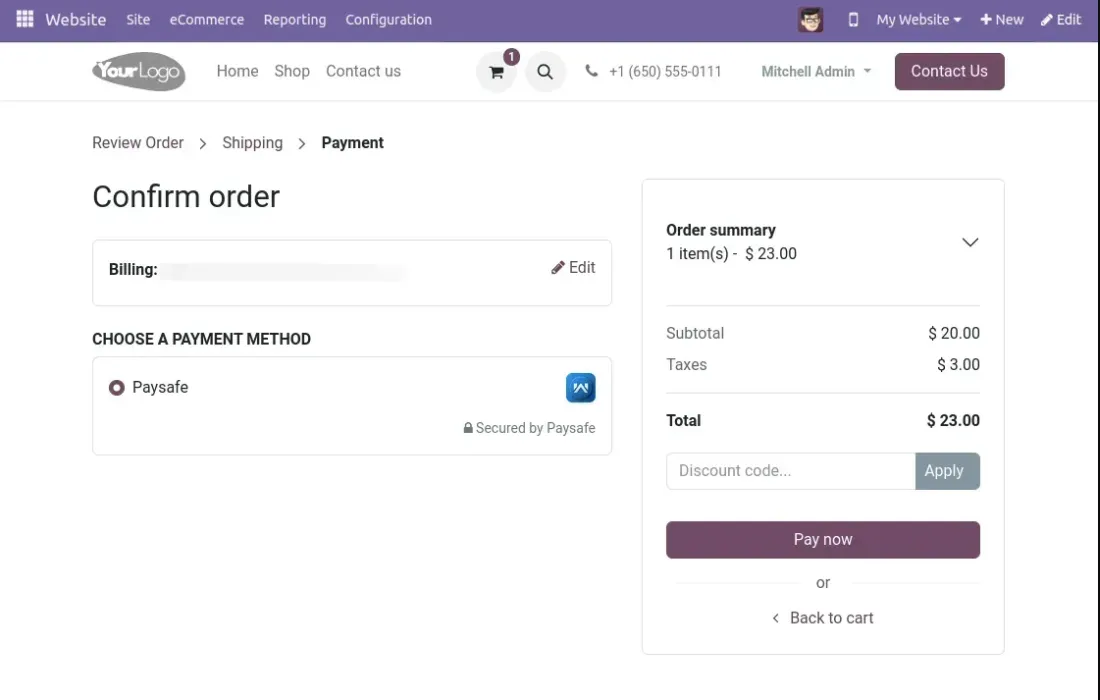Open the website search magnifier
This screenshot has width=1100, height=700.
(x=545, y=72)
